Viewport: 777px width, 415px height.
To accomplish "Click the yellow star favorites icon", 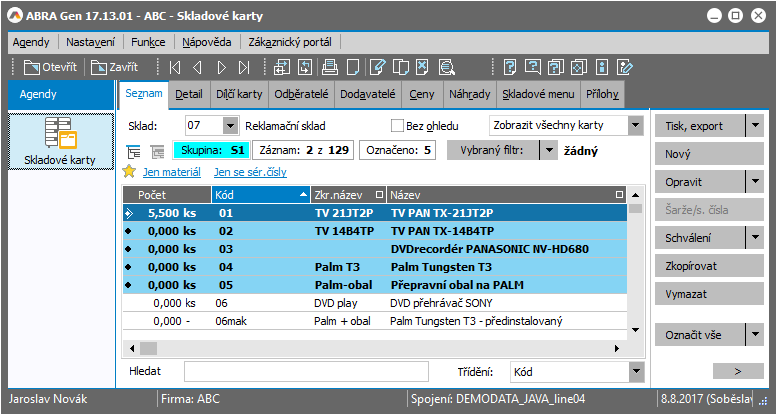I will (129, 172).
